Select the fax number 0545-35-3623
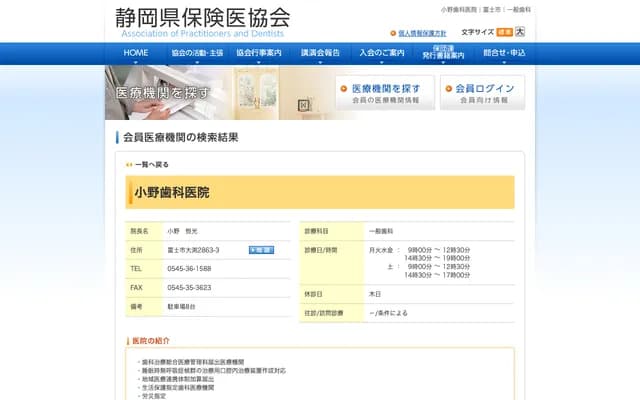The height and width of the screenshot is (400, 640). point(189,287)
